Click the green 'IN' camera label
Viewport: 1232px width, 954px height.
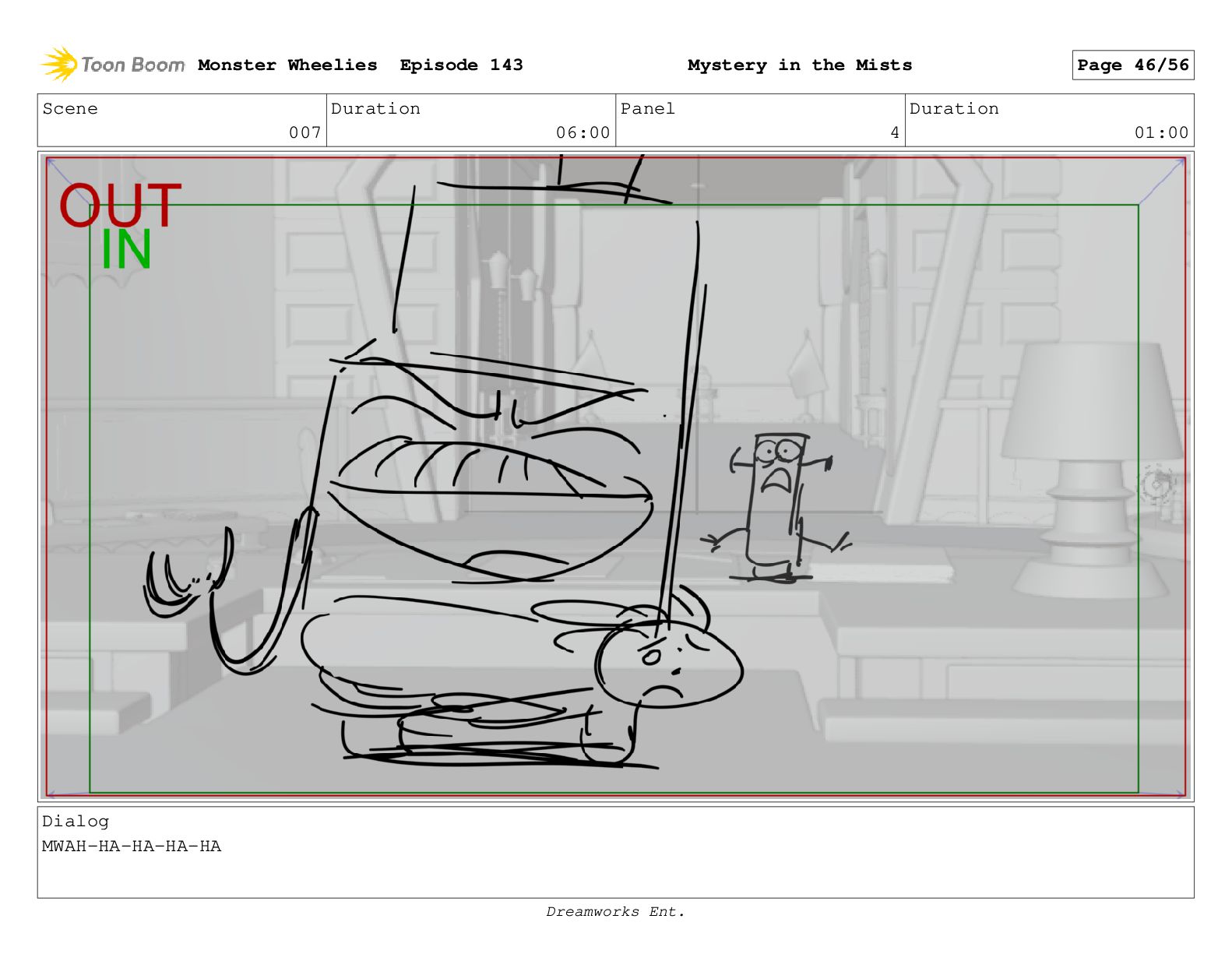pos(126,250)
